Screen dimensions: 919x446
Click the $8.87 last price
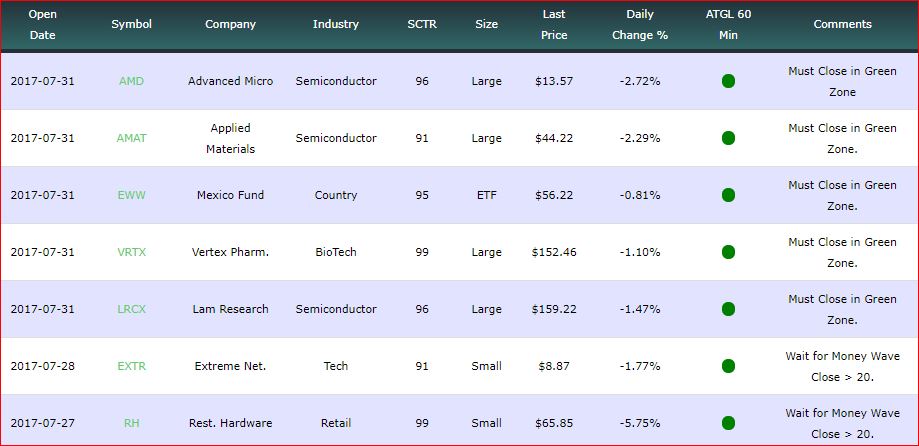(554, 366)
